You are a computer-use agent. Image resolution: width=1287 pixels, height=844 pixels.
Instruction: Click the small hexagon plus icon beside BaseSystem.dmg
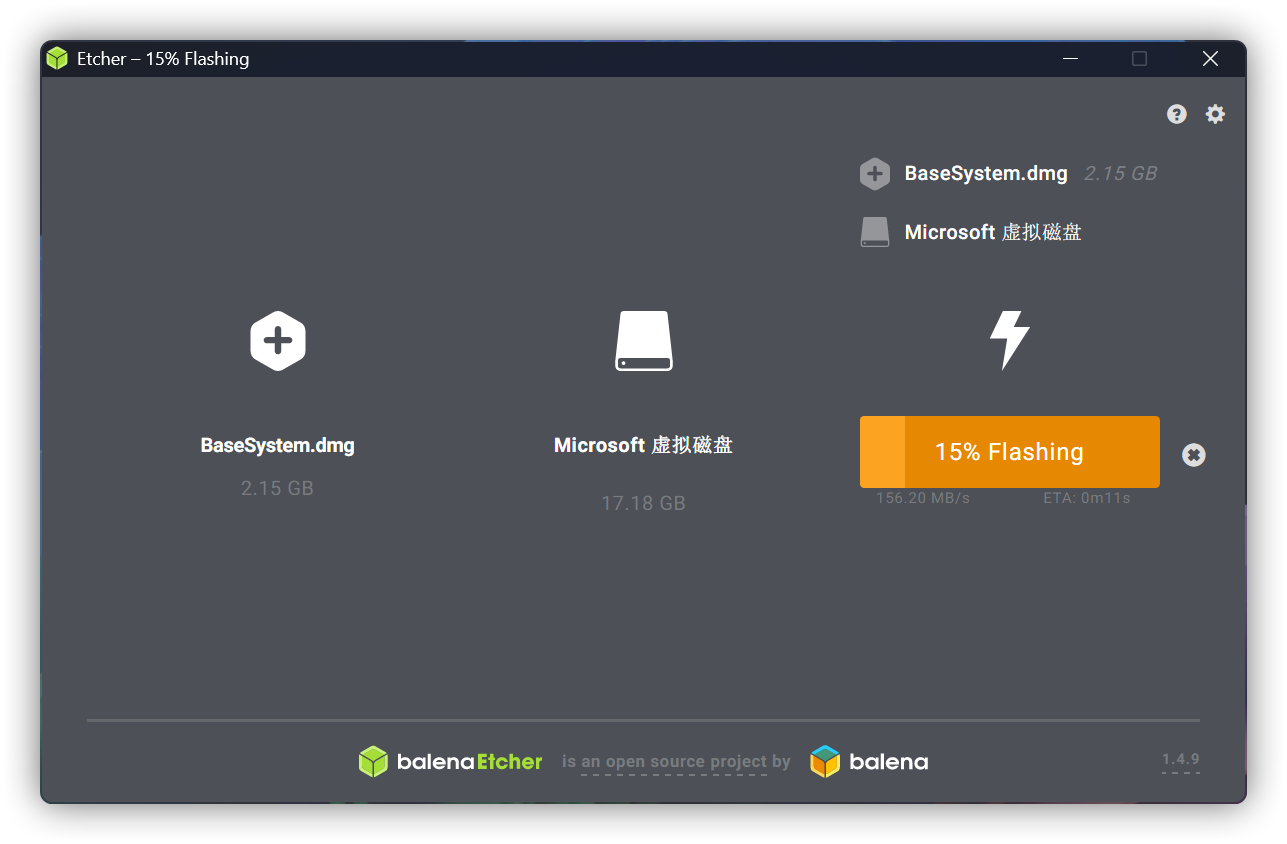pyautogui.click(x=875, y=174)
